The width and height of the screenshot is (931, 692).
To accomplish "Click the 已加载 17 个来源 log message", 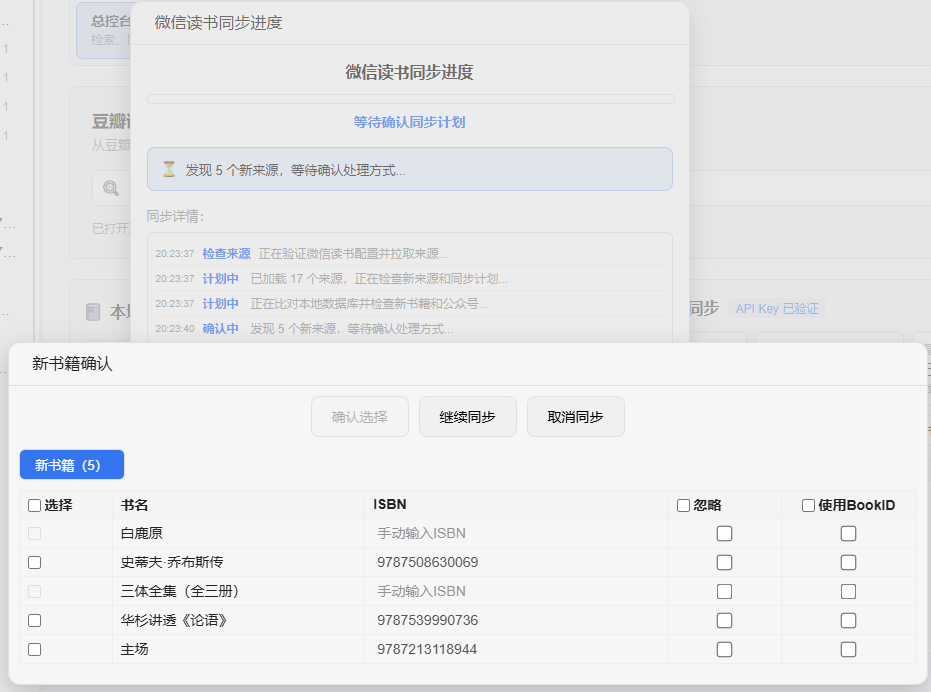I will [x=379, y=279].
